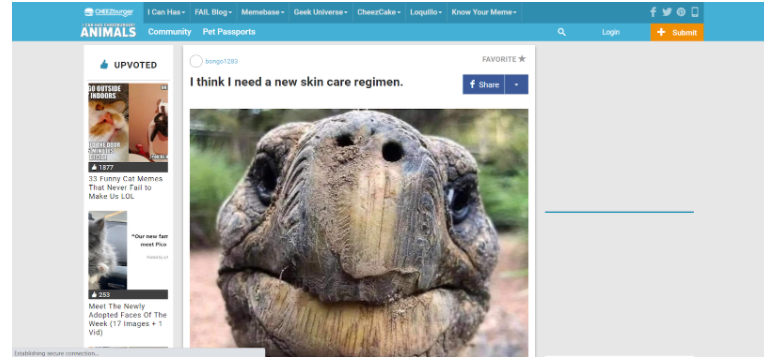Share post via Facebook Share button
This screenshot has width=767, height=362.
(x=484, y=84)
